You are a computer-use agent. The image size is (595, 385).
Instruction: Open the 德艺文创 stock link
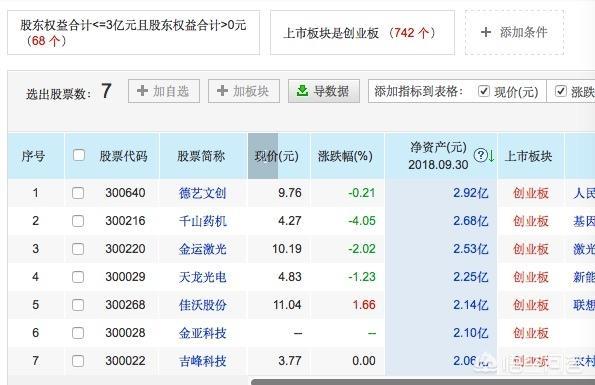pos(202,193)
